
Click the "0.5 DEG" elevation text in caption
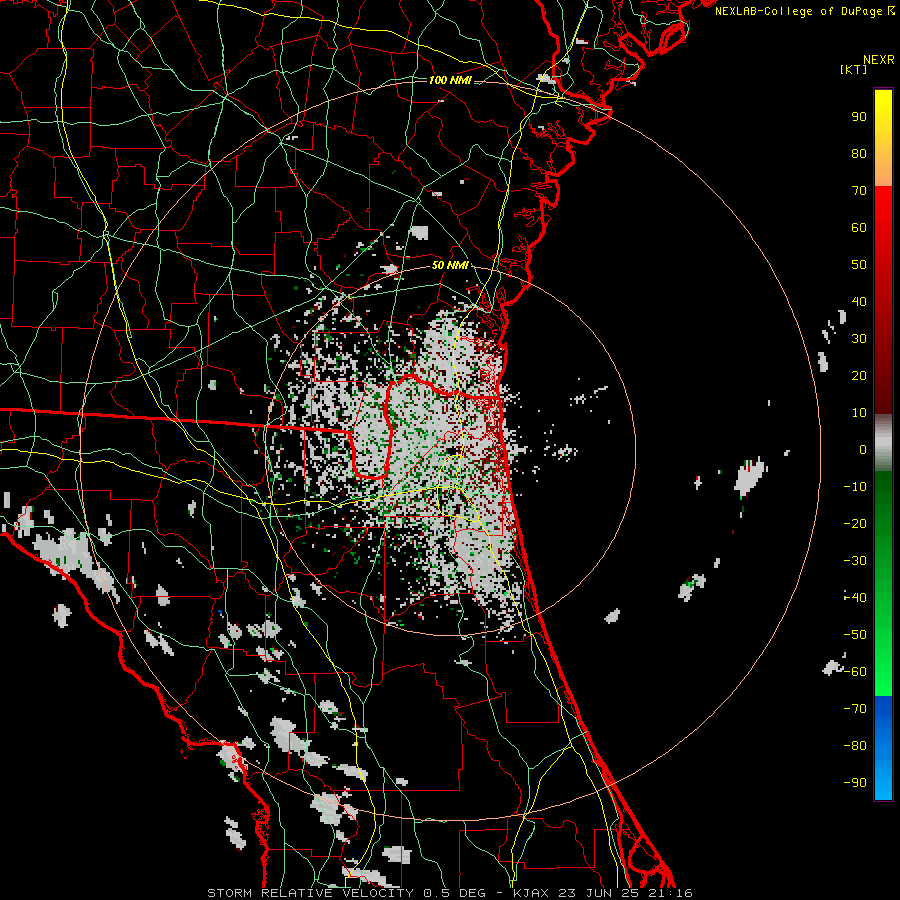coord(454,893)
